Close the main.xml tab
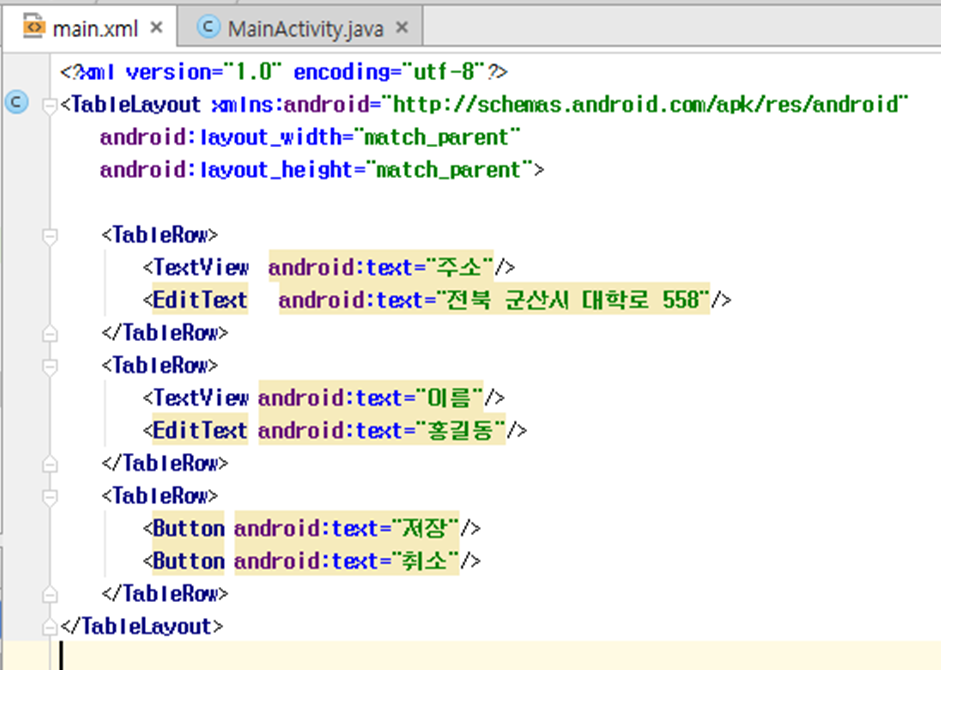 tap(156, 28)
